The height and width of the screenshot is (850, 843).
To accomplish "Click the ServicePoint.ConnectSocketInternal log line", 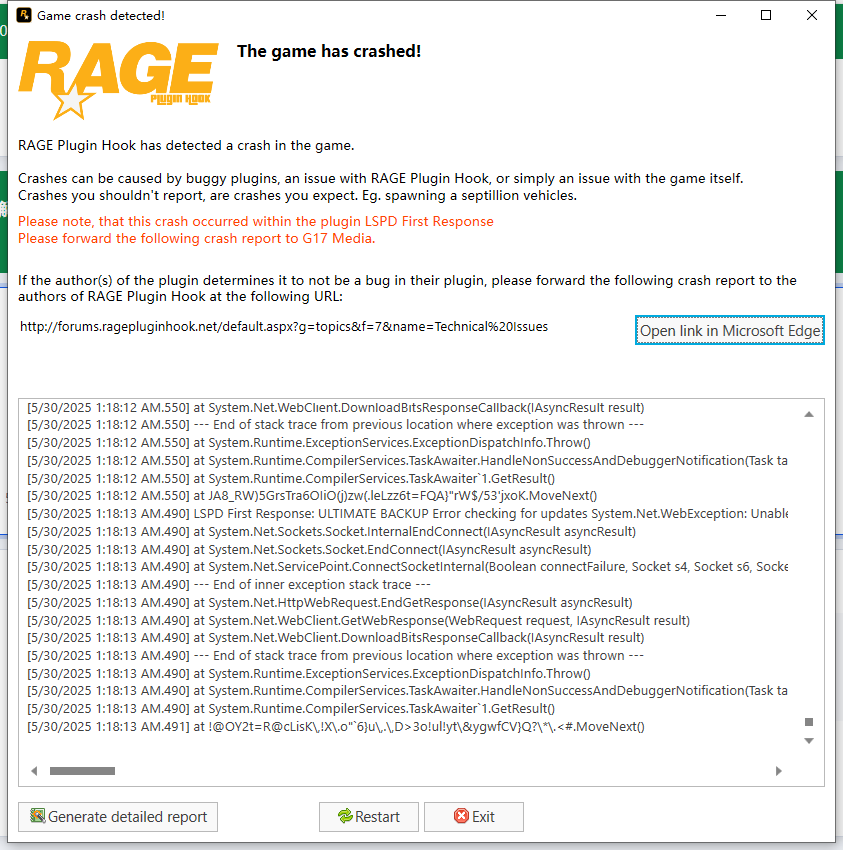I will (x=407, y=566).
